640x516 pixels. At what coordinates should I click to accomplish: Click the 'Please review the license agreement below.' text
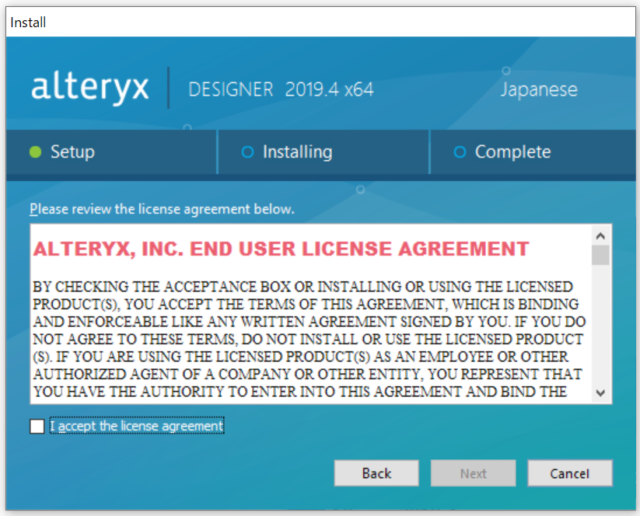click(x=162, y=209)
